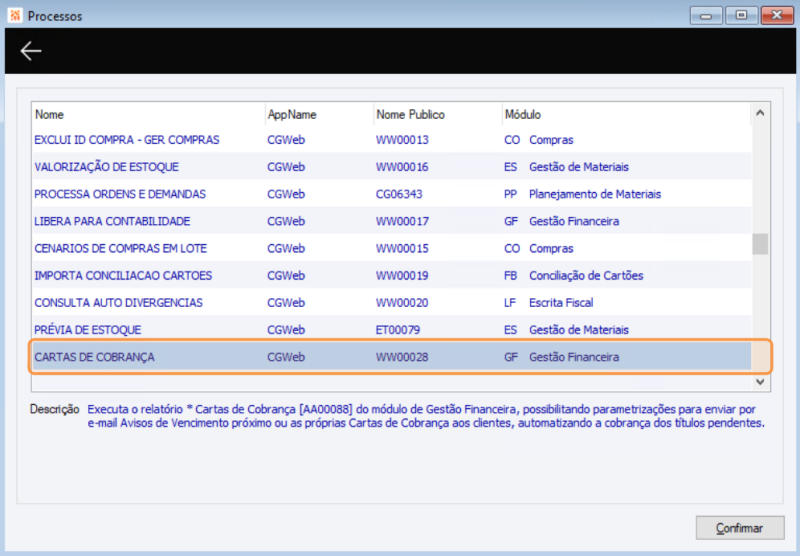Click Gestão de Materiais in VALORIZAÇÃO DE ESTOQUE row

click(579, 167)
